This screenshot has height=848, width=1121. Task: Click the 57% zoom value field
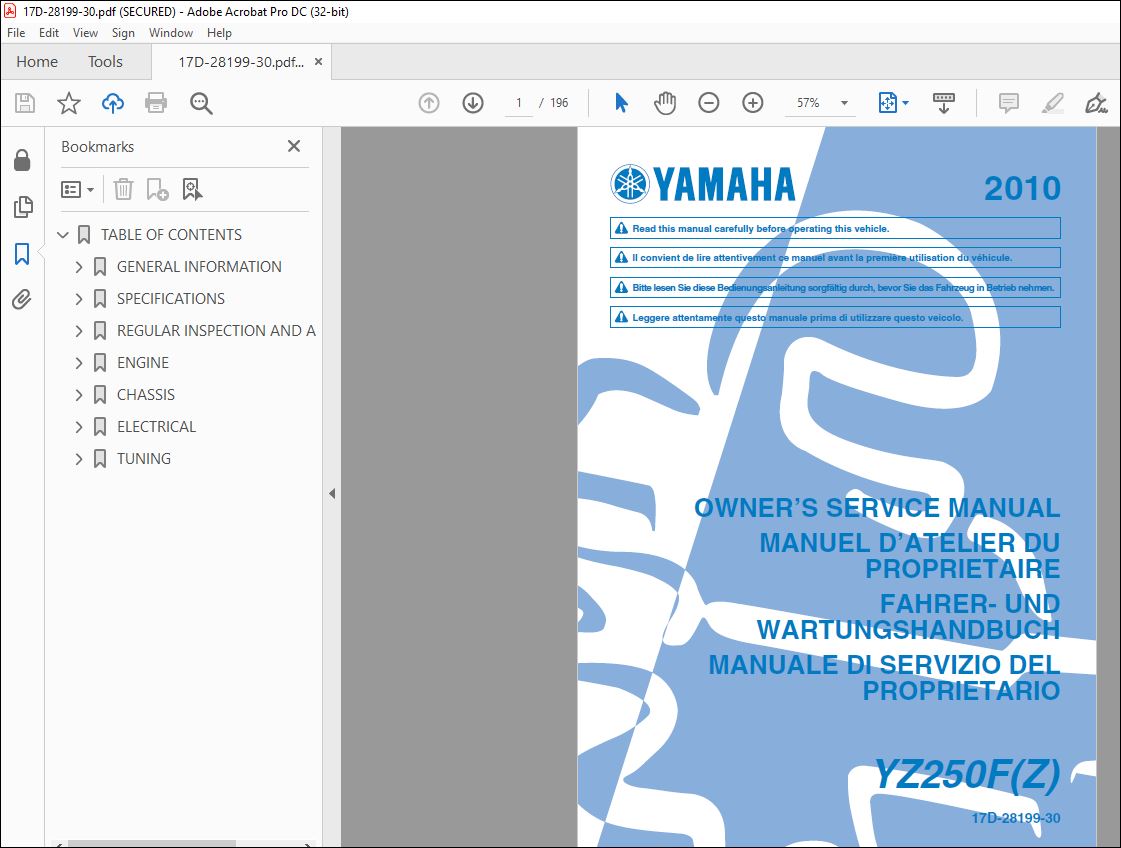tap(809, 103)
